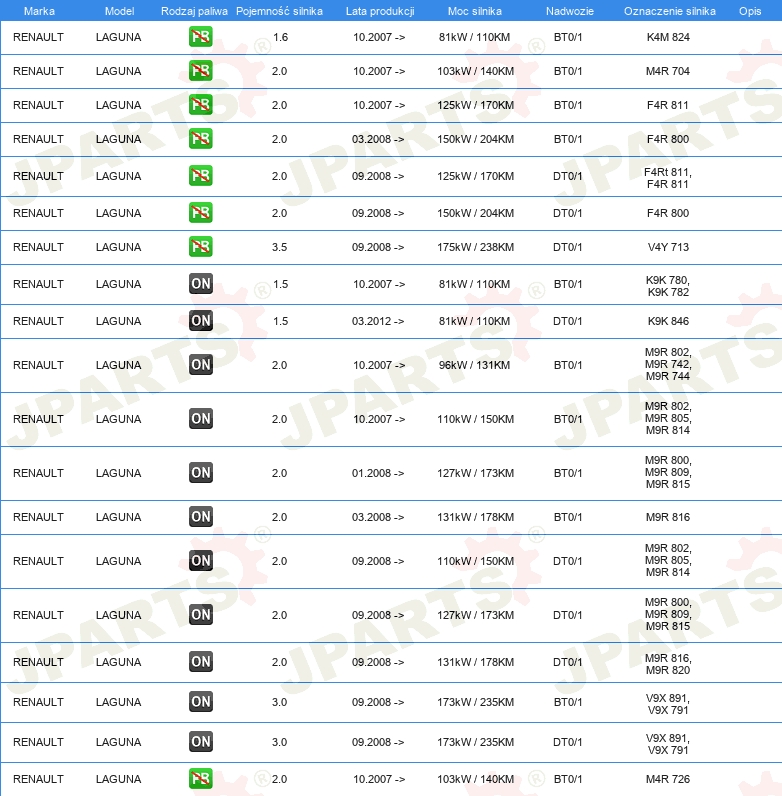Click RENAULT in the M4R 726 row
Image resolution: width=782 pixels, height=796 pixels.
(x=38, y=779)
